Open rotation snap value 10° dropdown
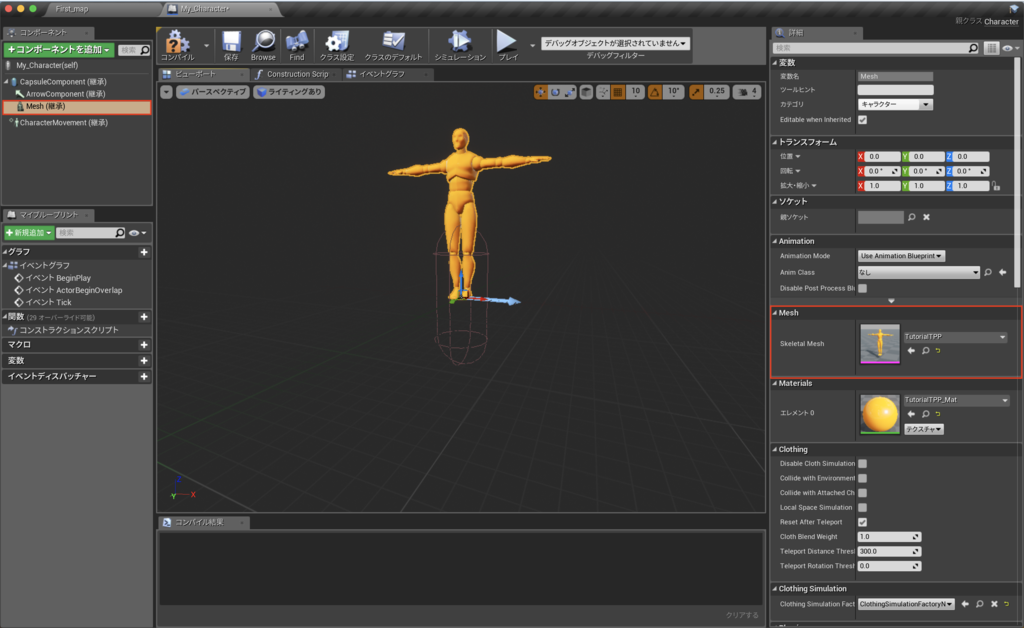The height and width of the screenshot is (628, 1024). point(673,92)
